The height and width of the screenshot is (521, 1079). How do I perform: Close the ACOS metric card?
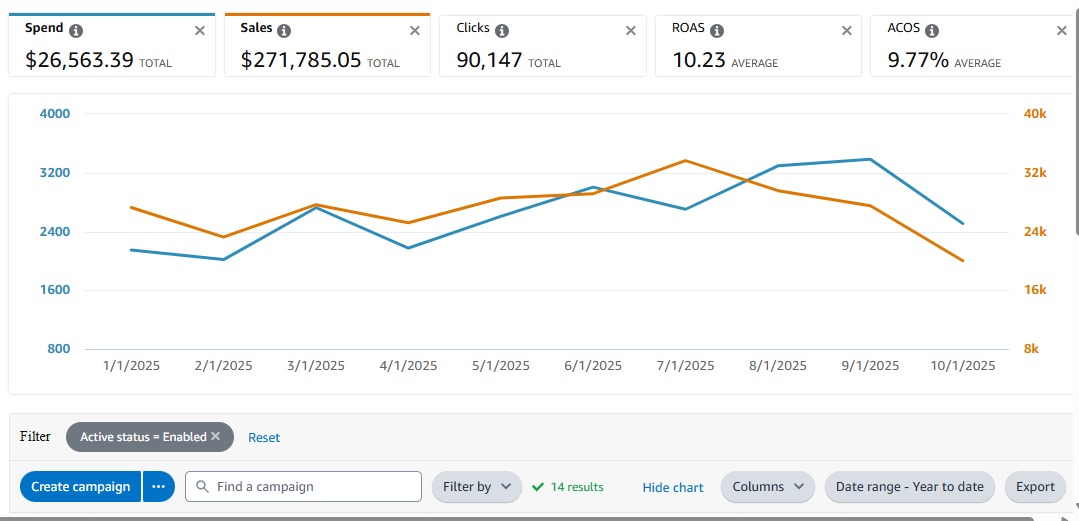click(x=1062, y=31)
